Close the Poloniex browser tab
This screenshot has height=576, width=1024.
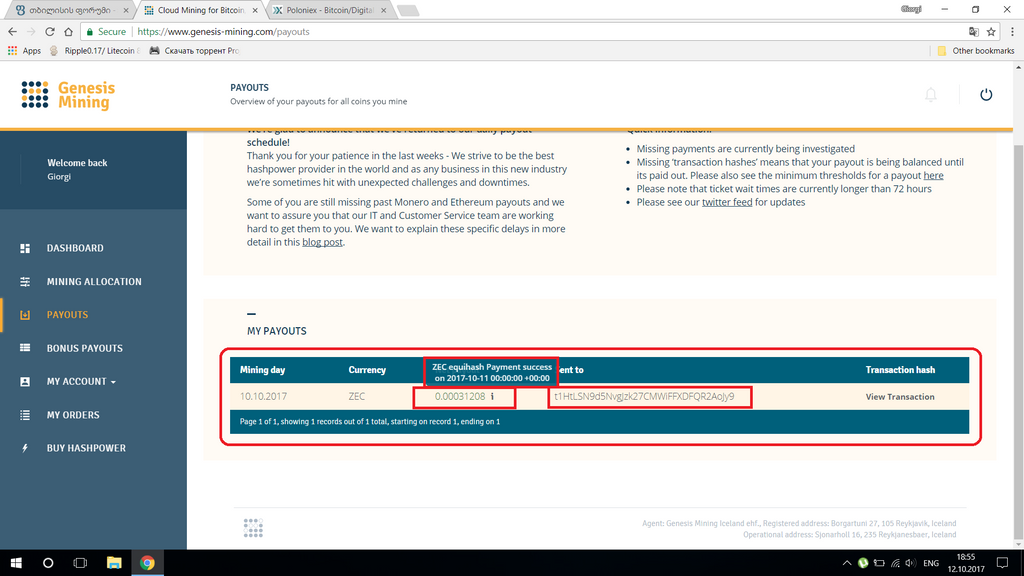pyautogui.click(x=383, y=10)
